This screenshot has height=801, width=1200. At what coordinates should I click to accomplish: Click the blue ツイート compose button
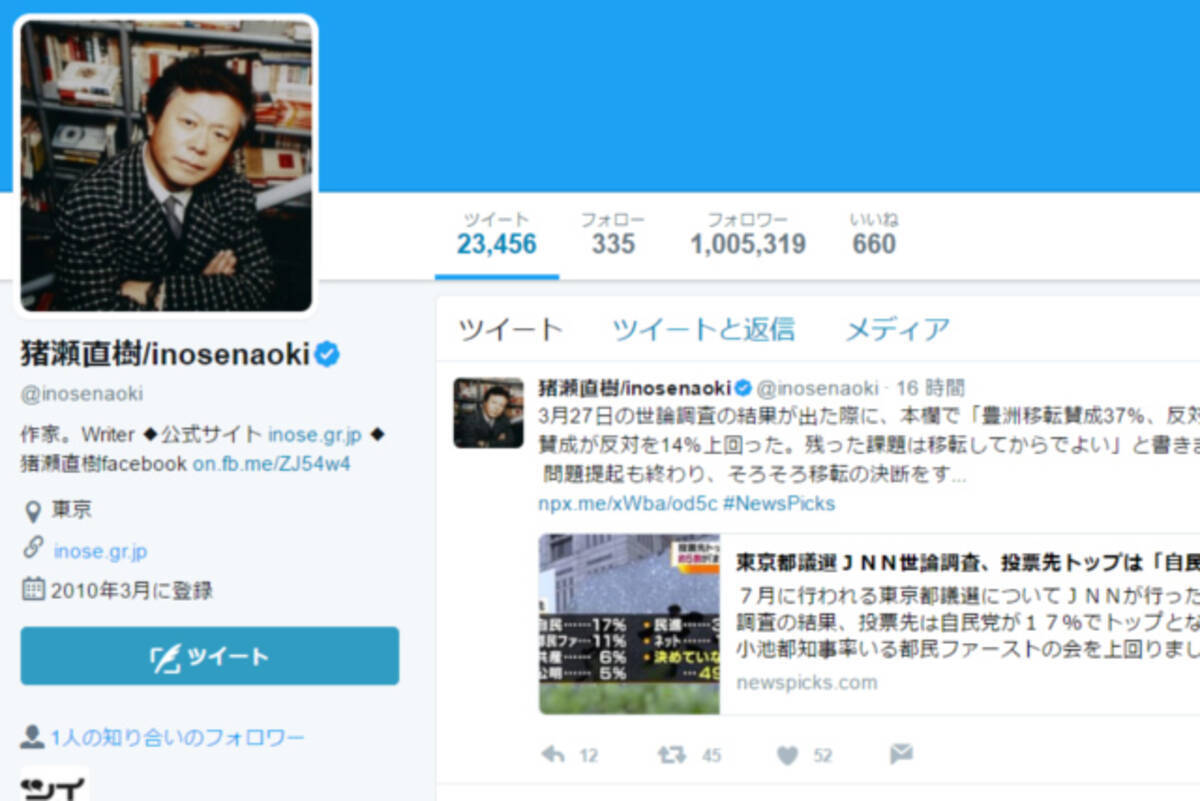[x=210, y=656]
